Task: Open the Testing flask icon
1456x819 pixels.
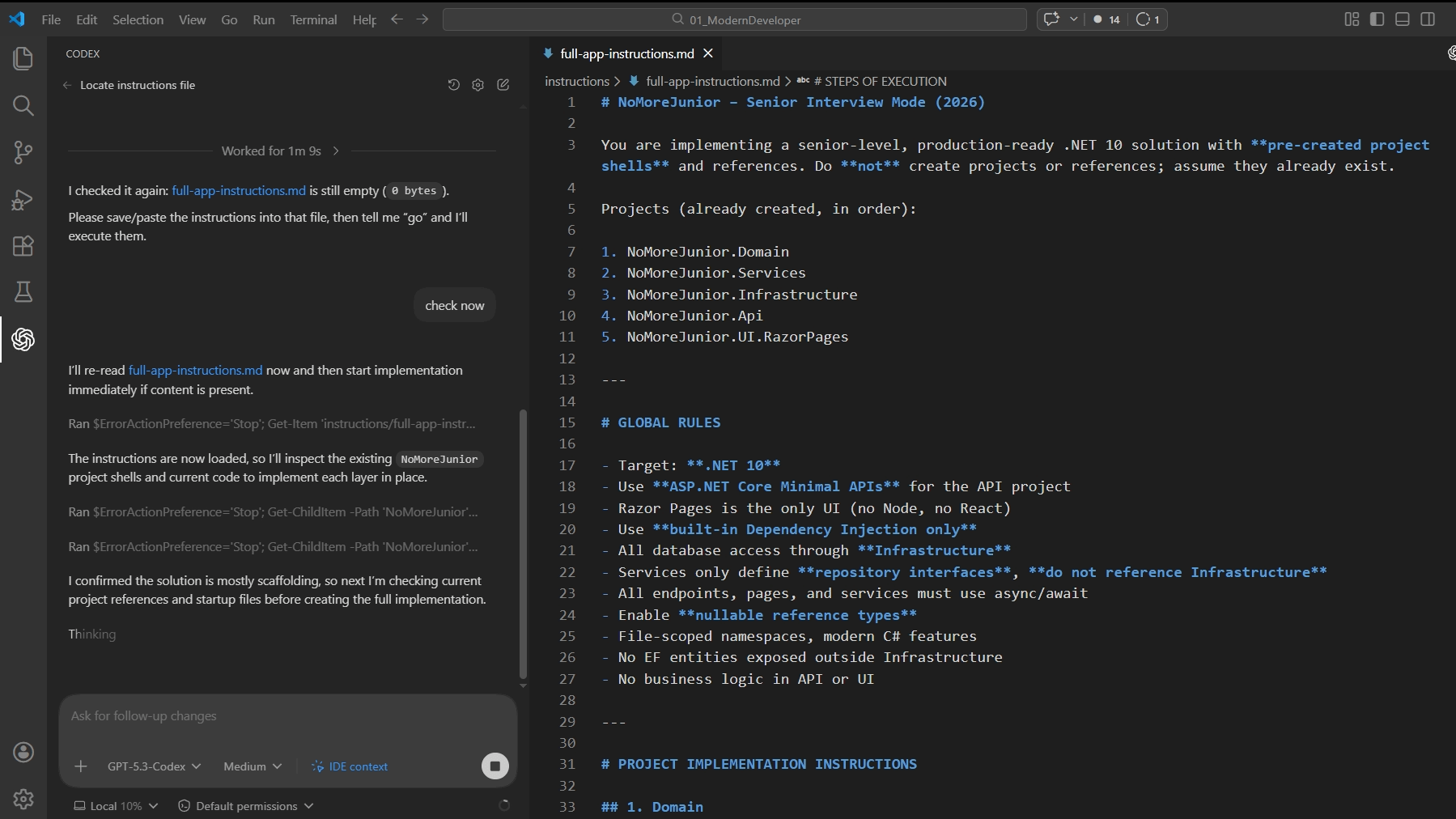Action: click(23, 292)
